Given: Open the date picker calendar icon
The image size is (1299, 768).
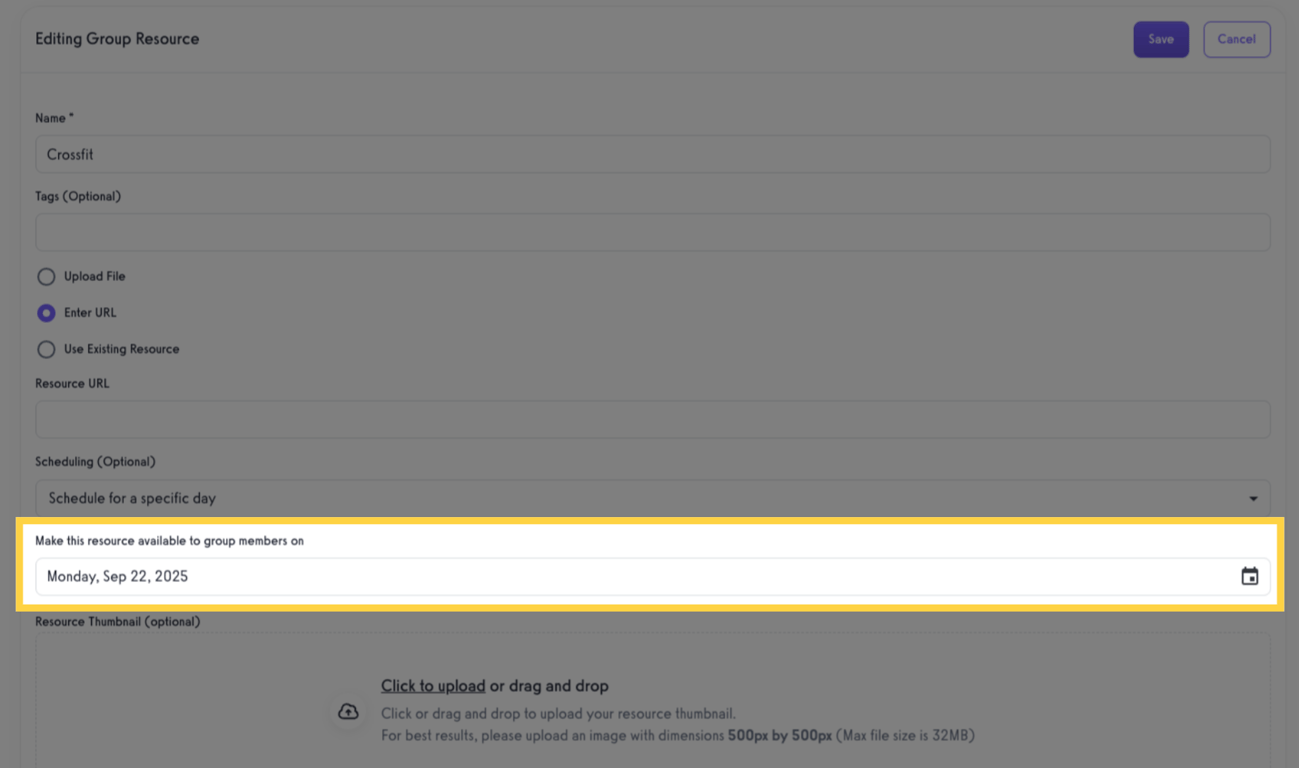Looking at the screenshot, I should point(1249,576).
